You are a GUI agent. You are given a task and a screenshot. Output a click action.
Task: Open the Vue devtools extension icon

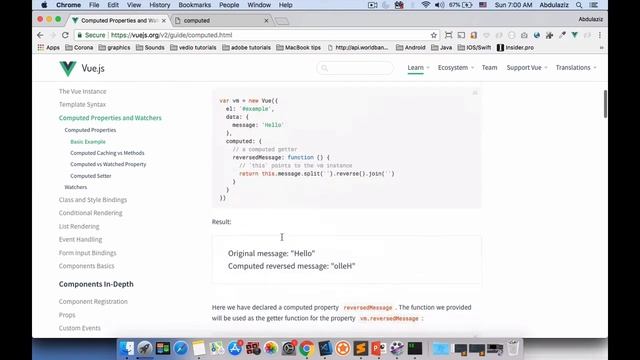[x=575, y=35]
